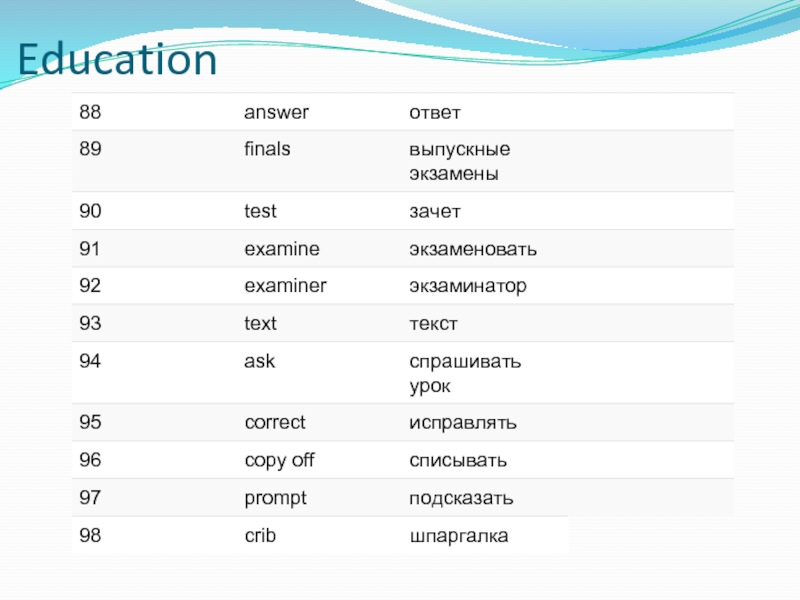Select the number 92 cell

[90, 285]
